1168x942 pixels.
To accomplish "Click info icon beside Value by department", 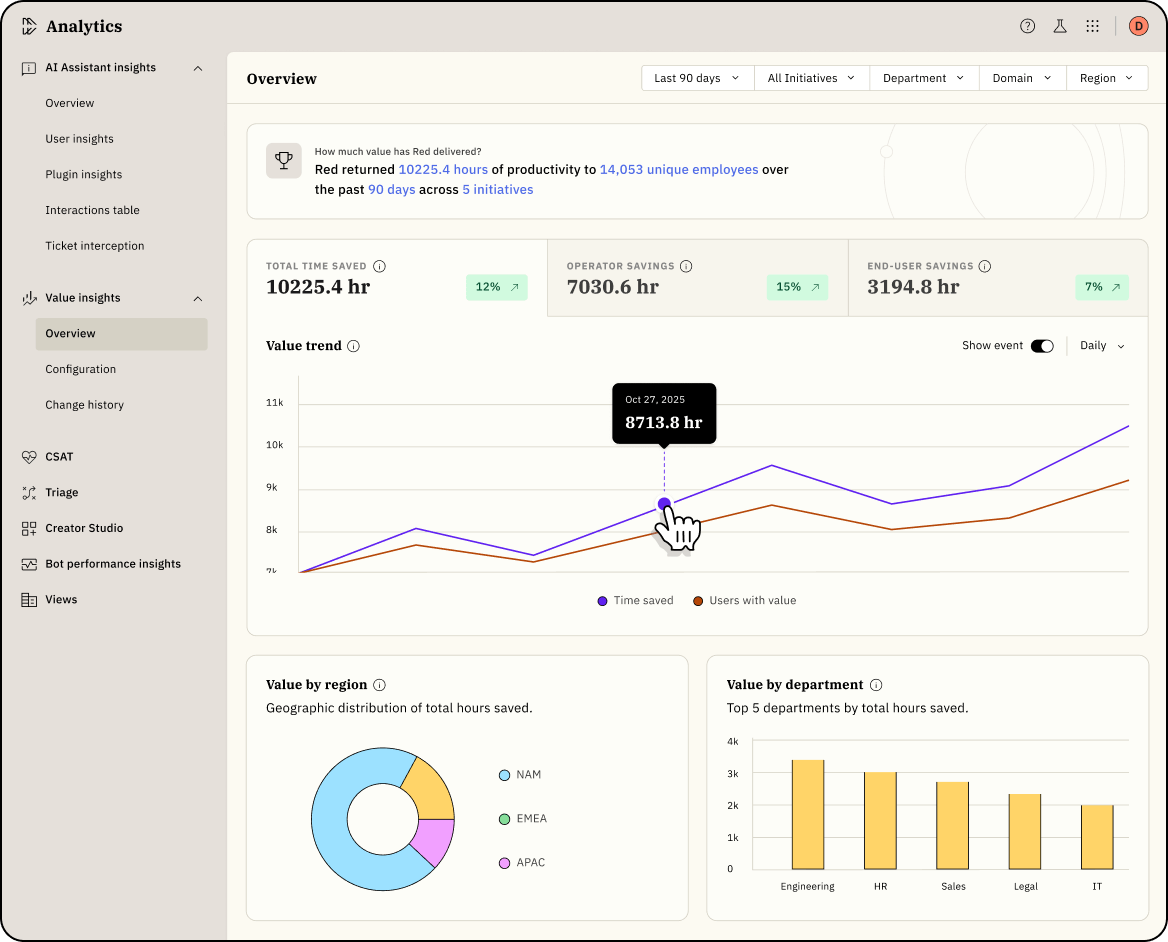I will pos(876,685).
